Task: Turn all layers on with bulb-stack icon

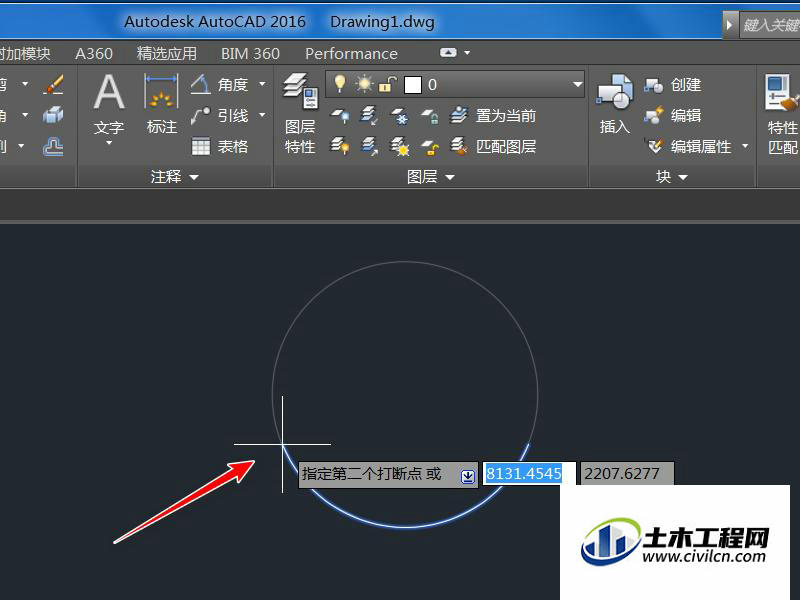Action: click(340, 147)
